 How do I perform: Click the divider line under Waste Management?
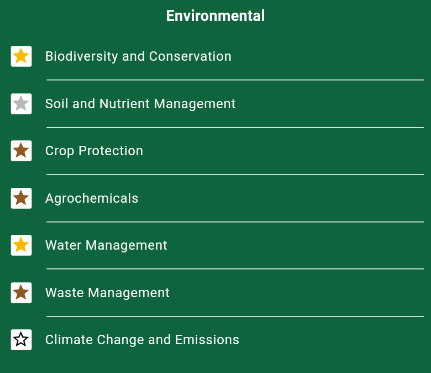[x=235, y=316]
